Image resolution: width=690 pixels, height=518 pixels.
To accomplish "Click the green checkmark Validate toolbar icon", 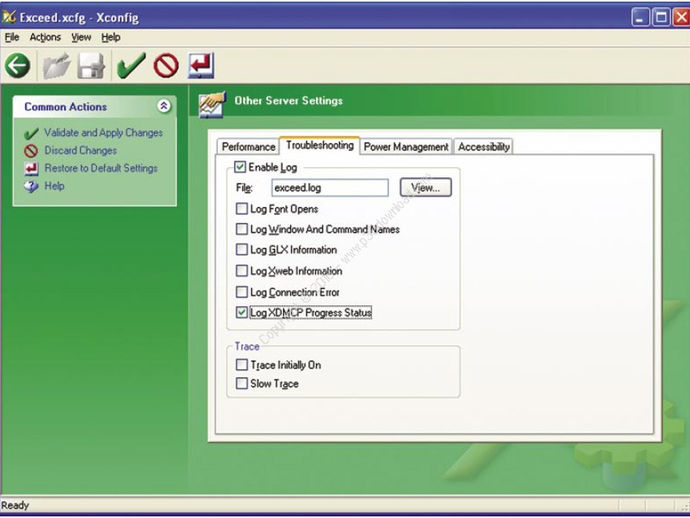I will click(x=131, y=66).
